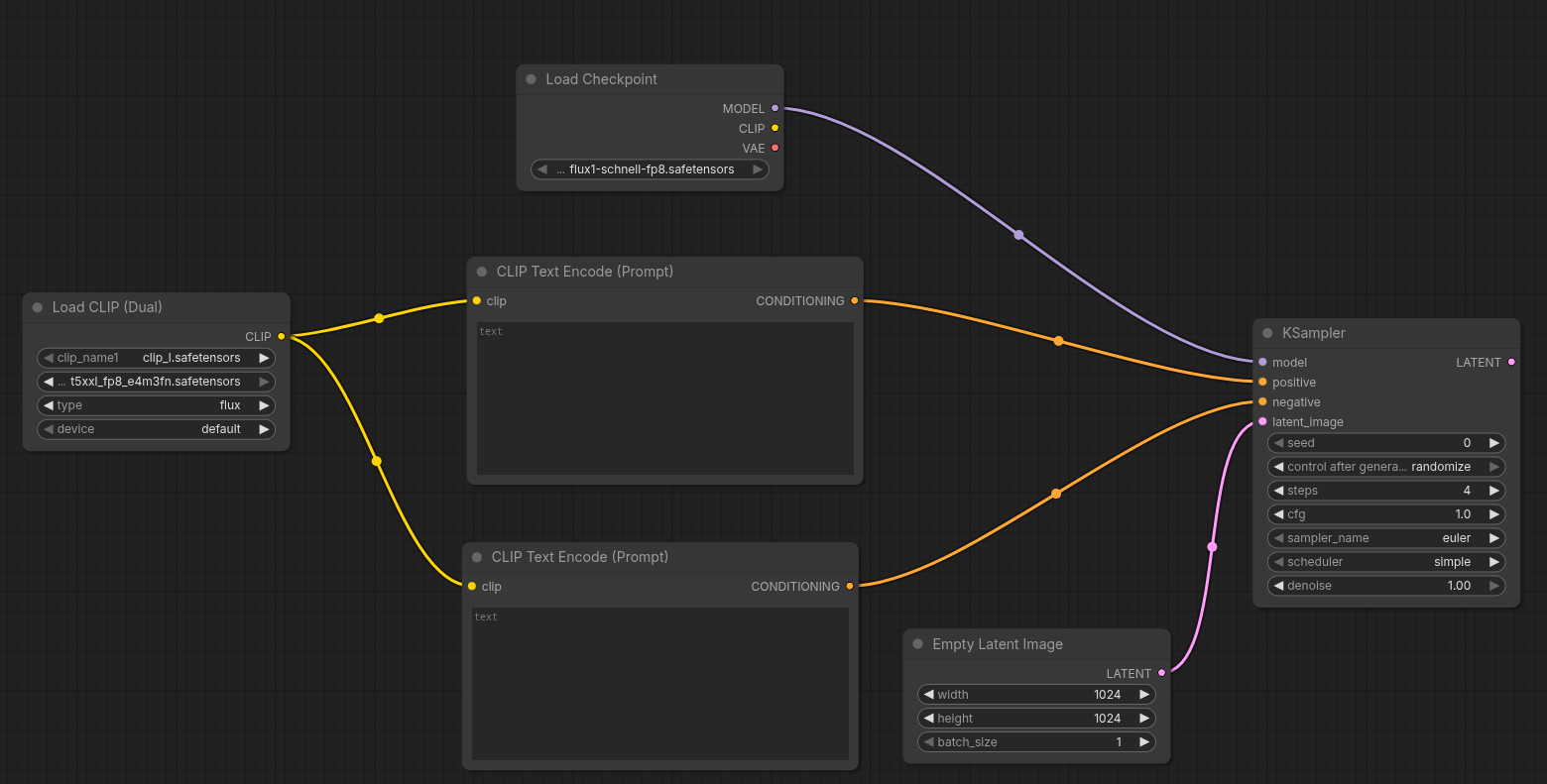Click the KSampler latent_image input socket
The width and height of the screenshot is (1547, 784).
point(1262,421)
